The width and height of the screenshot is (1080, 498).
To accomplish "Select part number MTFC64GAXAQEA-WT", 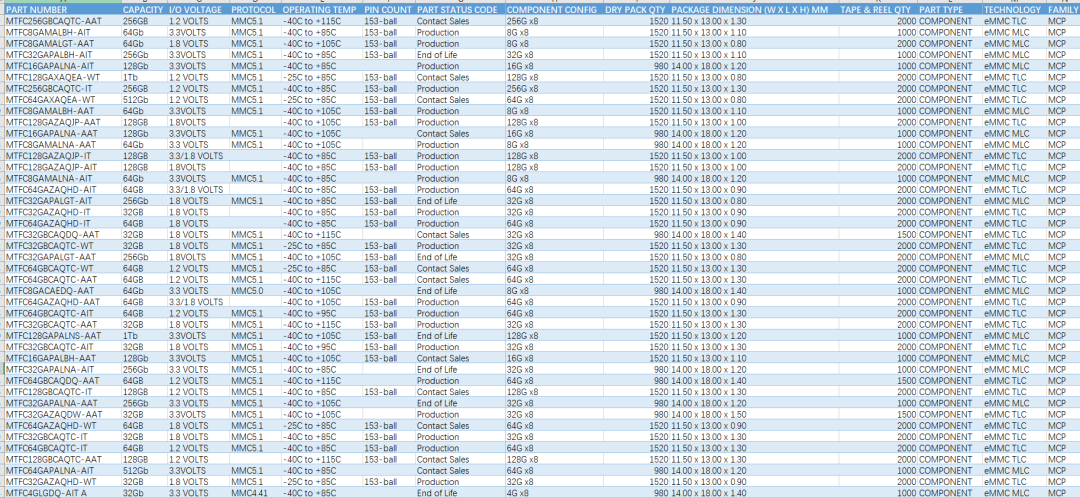I will (62, 100).
